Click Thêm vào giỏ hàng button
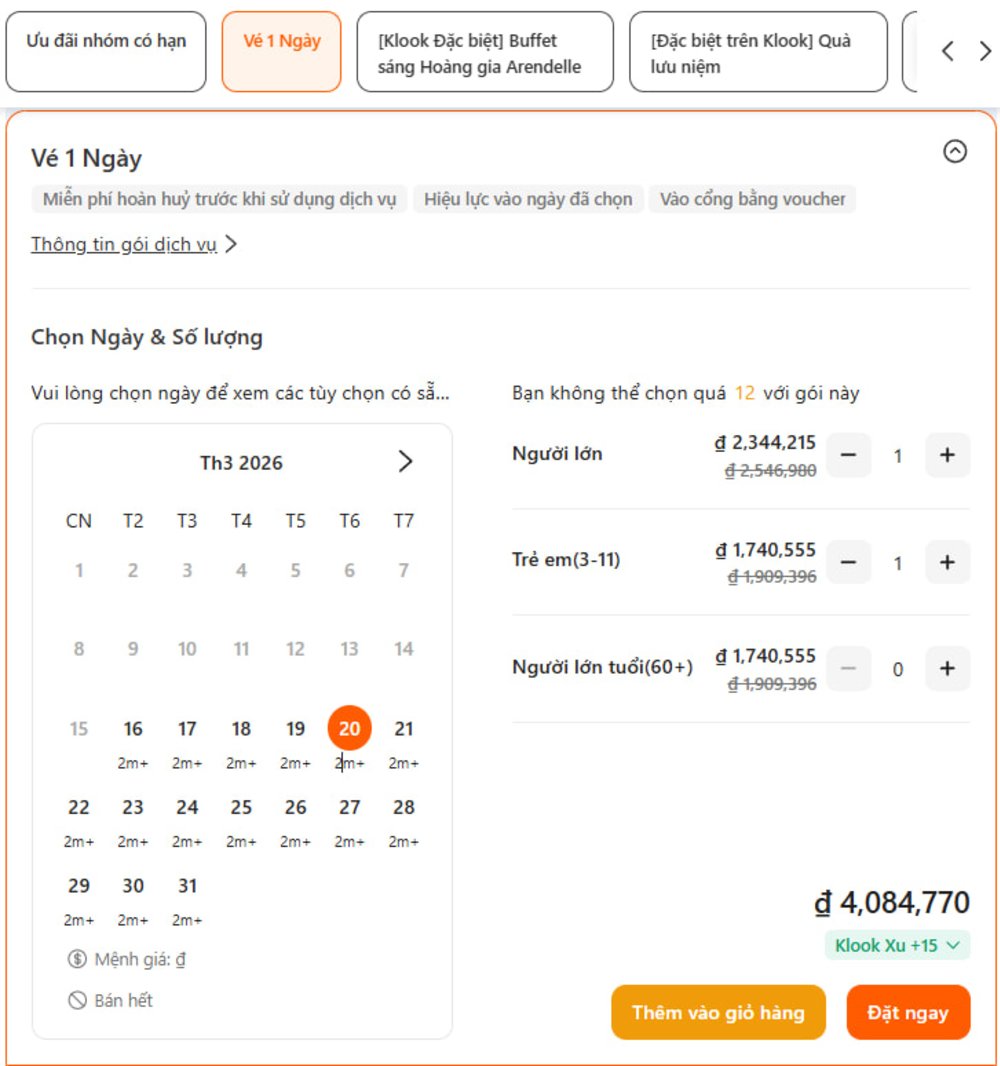 718,1012
